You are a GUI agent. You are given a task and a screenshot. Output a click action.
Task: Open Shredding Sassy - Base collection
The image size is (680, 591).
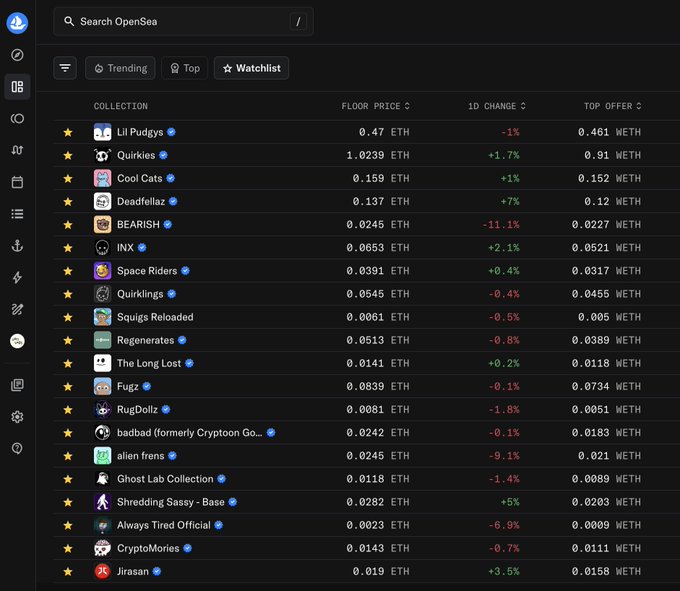click(x=171, y=502)
